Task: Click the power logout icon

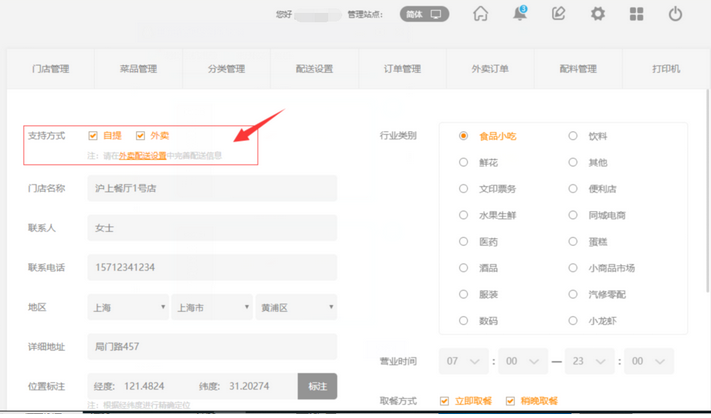Action: point(676,14)
